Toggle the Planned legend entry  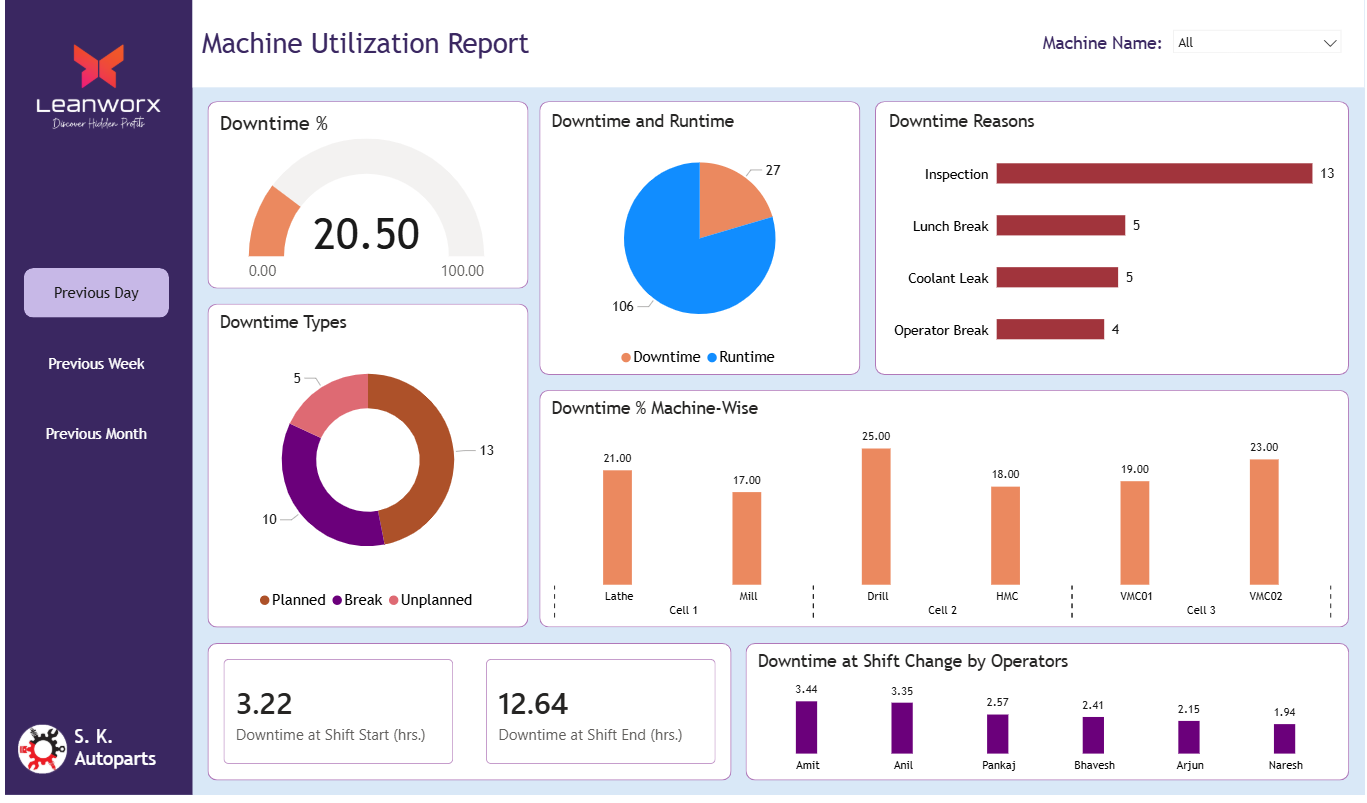293,600
